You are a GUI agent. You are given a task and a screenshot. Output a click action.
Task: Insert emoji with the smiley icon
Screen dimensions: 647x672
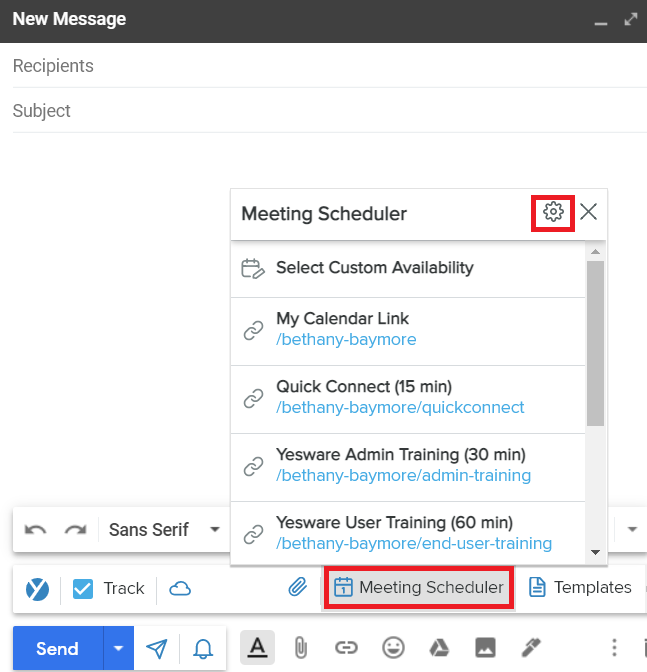point(393,647)
